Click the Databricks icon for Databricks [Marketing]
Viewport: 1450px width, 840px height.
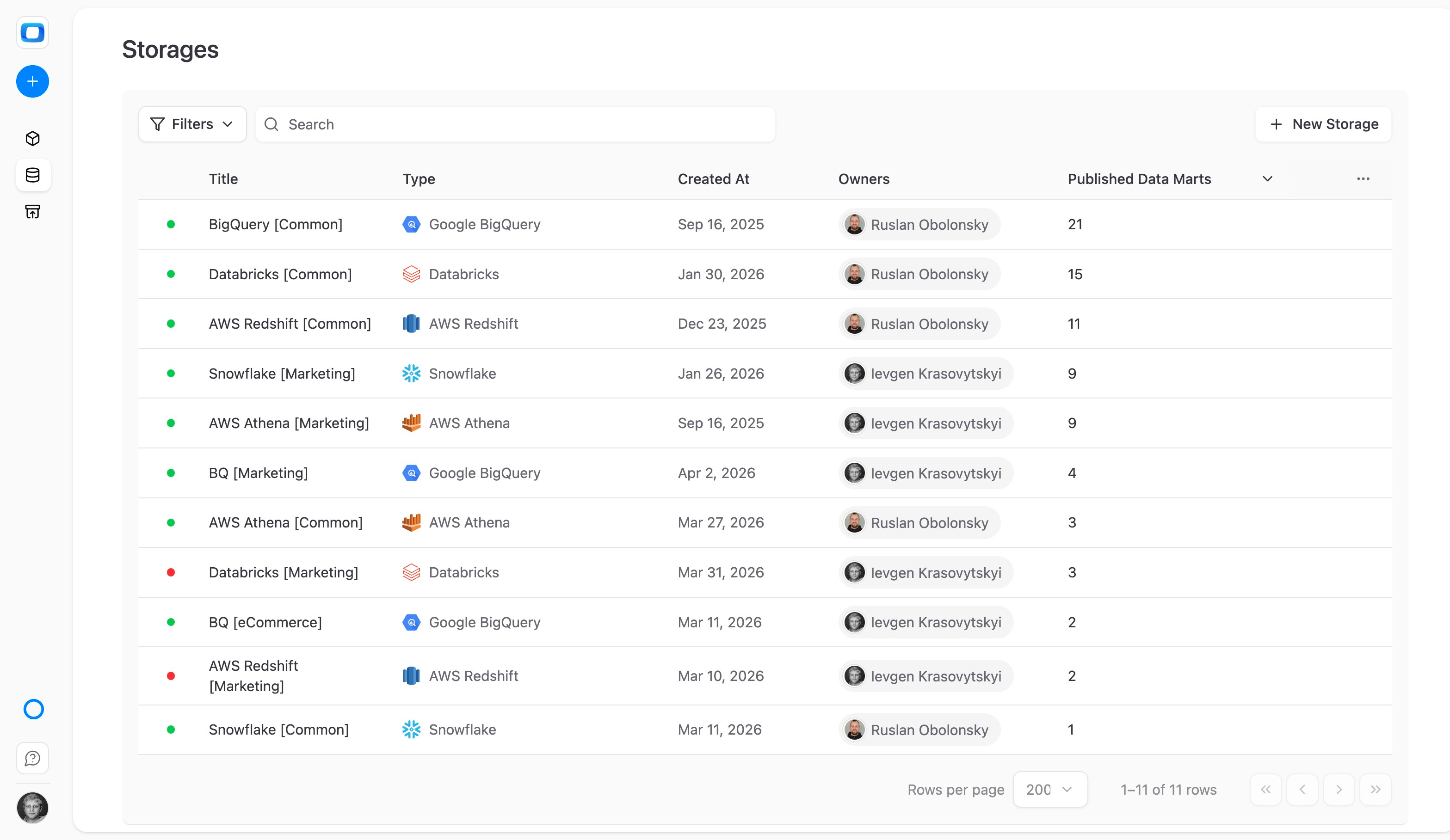tap(411, 573)
